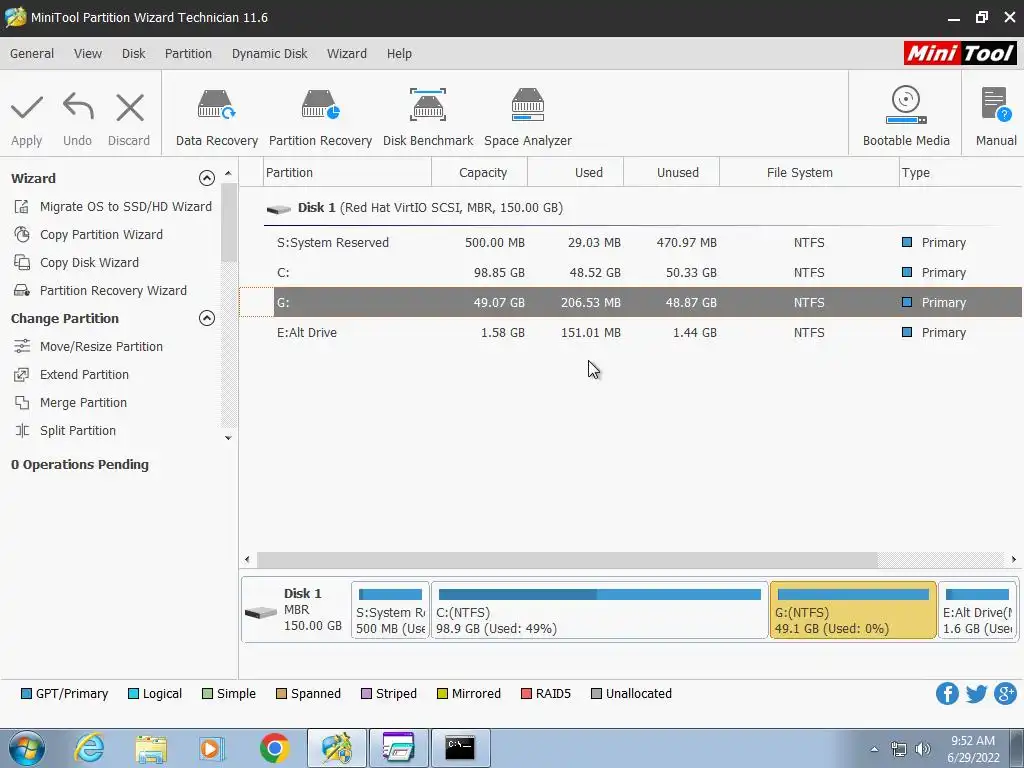Click the Discard X icon
This screenshot has width=1024, height=768.
(x=129, y=107)
